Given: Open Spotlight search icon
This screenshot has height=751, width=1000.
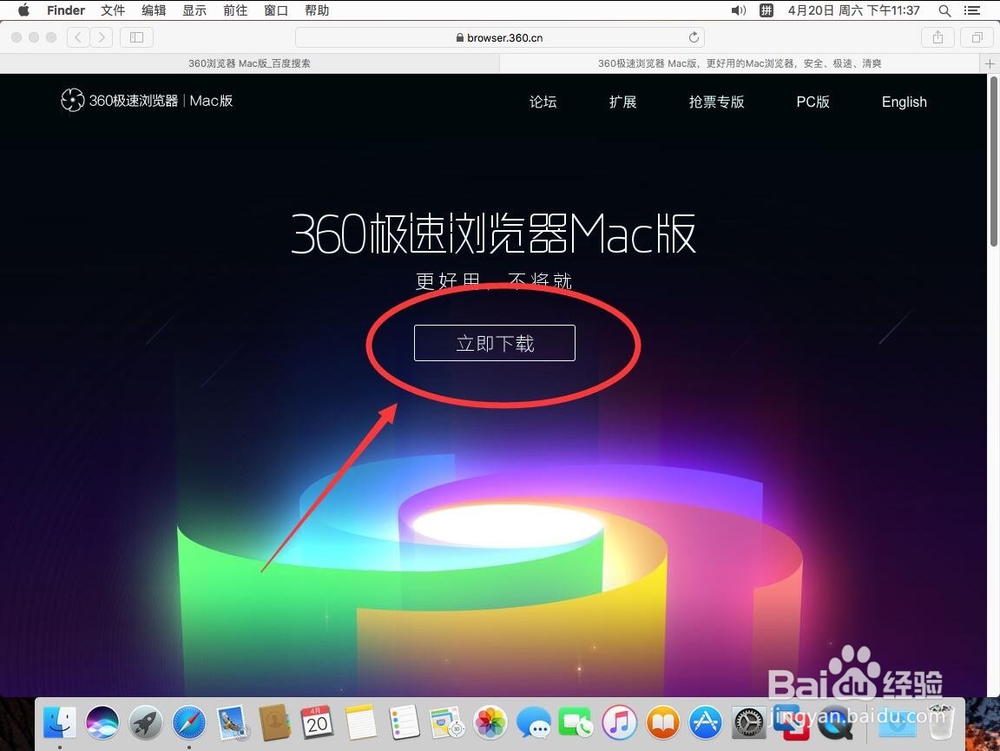Looking at the screenshot, I should 945,10.
